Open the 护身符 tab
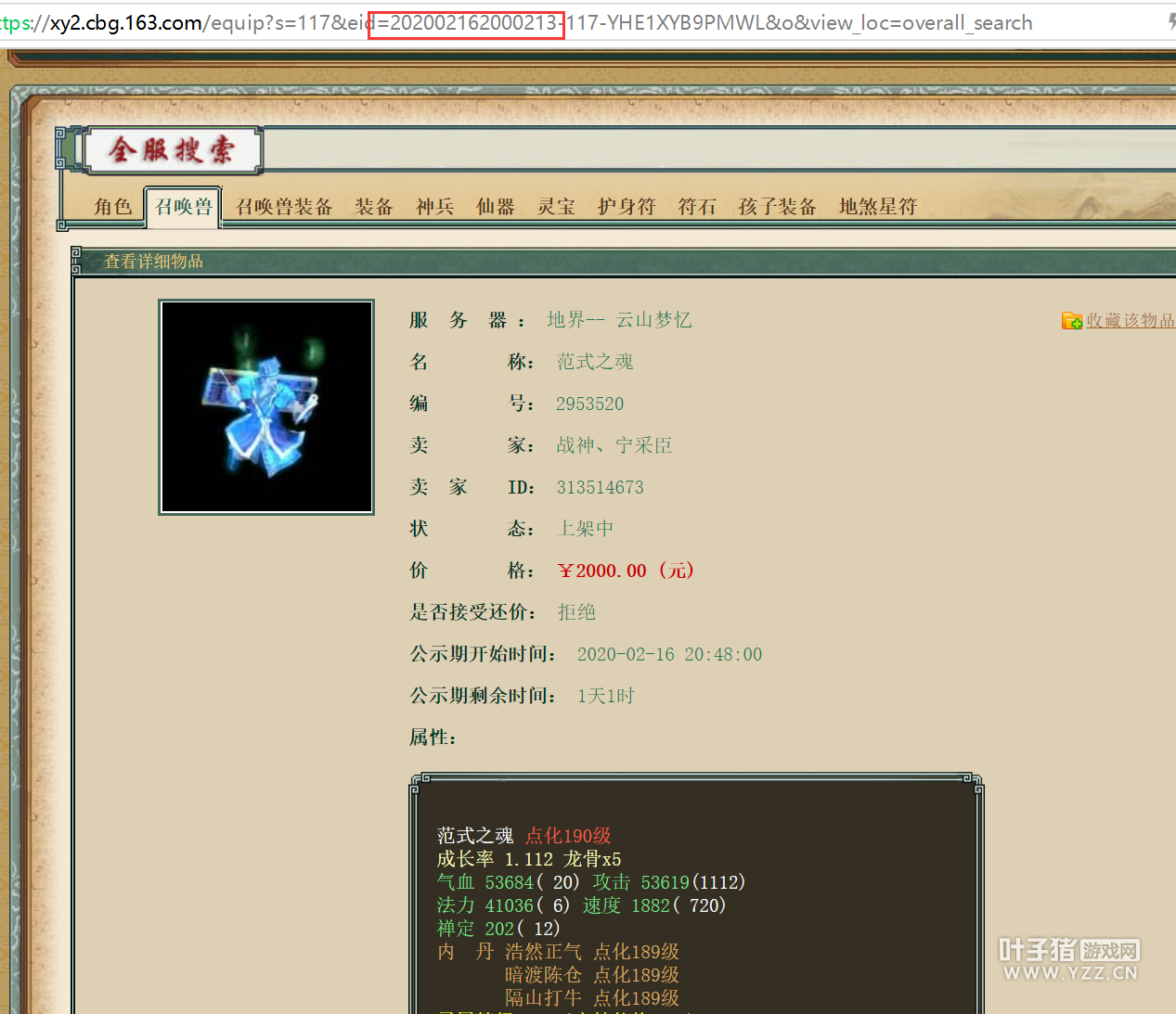Screen dimensions: 1176x1014 626,207
